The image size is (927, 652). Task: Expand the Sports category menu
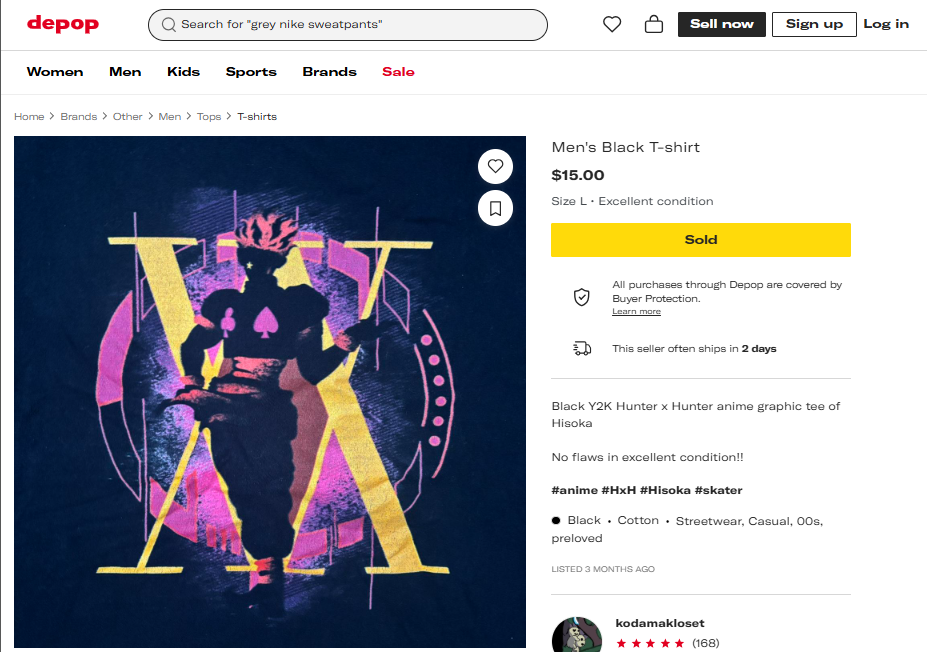(251, 72)
